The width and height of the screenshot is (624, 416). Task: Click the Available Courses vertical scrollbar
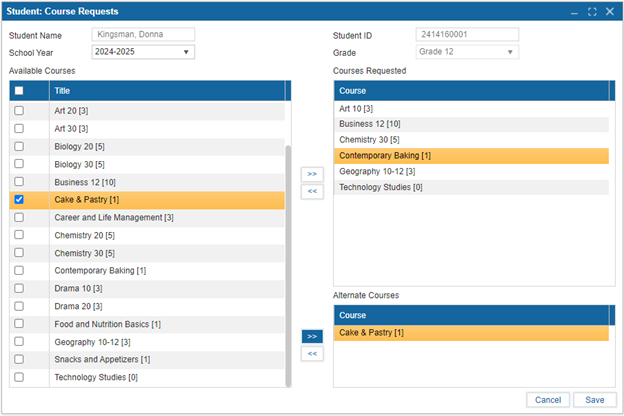pyautogui.click(x=288, y=260)
